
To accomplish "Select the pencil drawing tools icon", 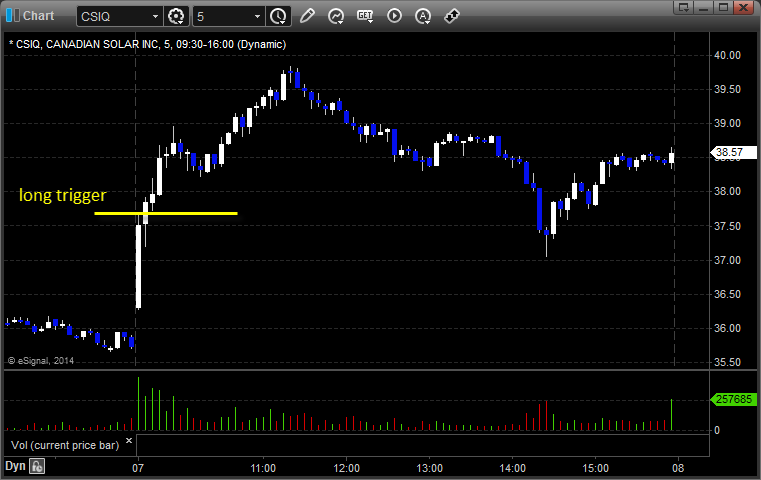I will click(x=307, y=16).
